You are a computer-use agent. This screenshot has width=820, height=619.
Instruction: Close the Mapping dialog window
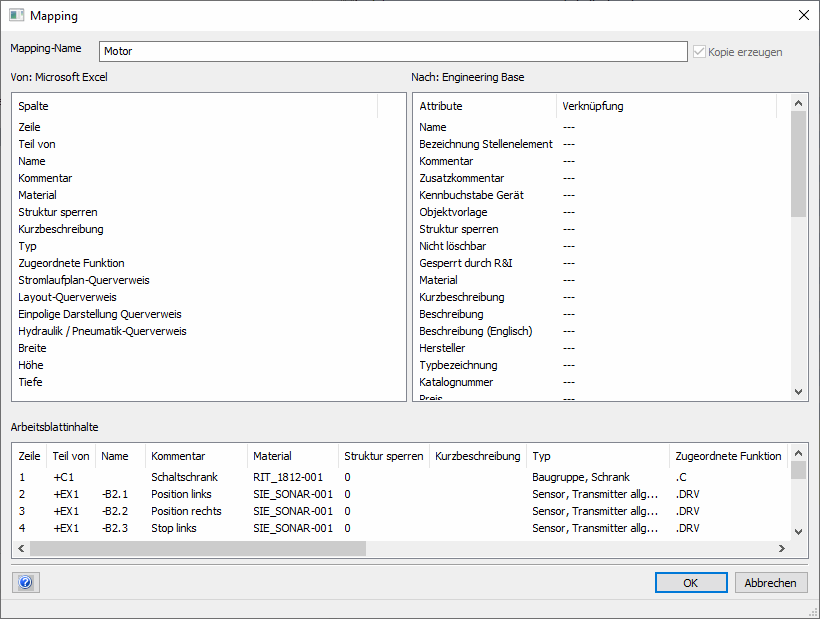coord(803,16)
